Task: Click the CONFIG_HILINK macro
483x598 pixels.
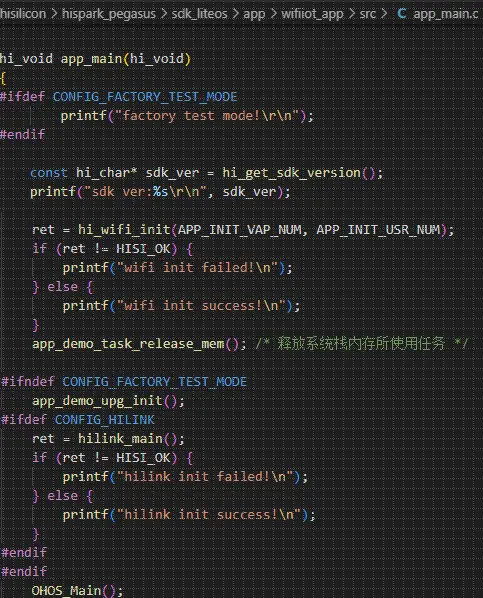Action: [x=105, y=420]
